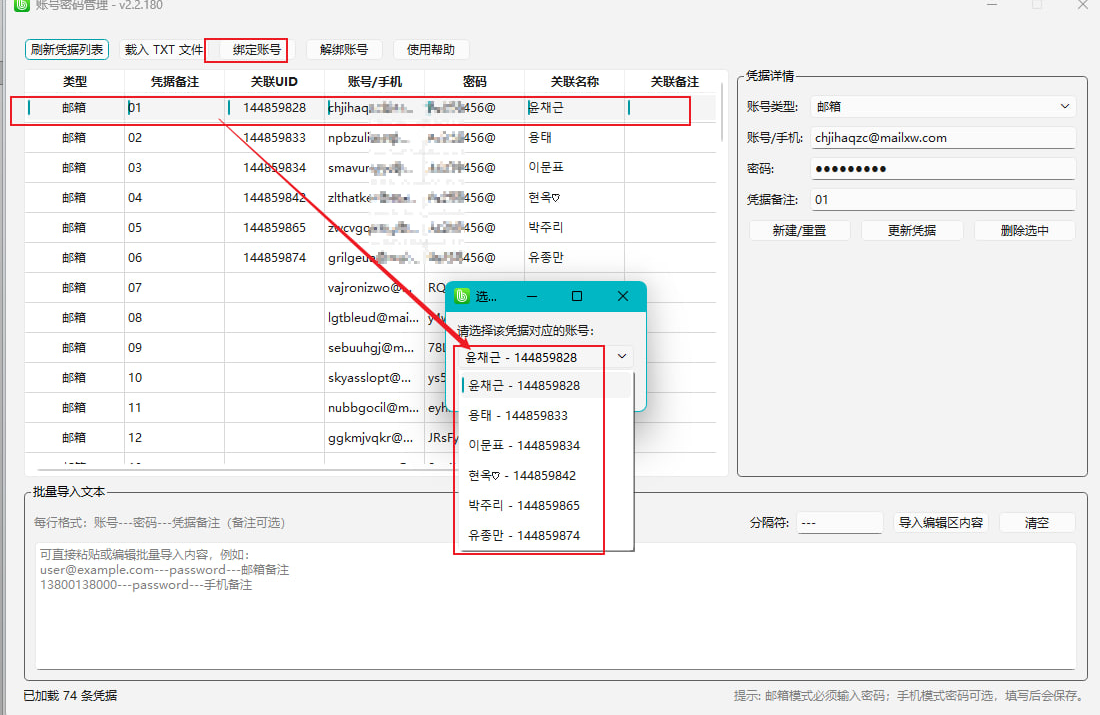Click 刷新凭据列表 button
1100x715 pixels.
click(x=67, y=50)
